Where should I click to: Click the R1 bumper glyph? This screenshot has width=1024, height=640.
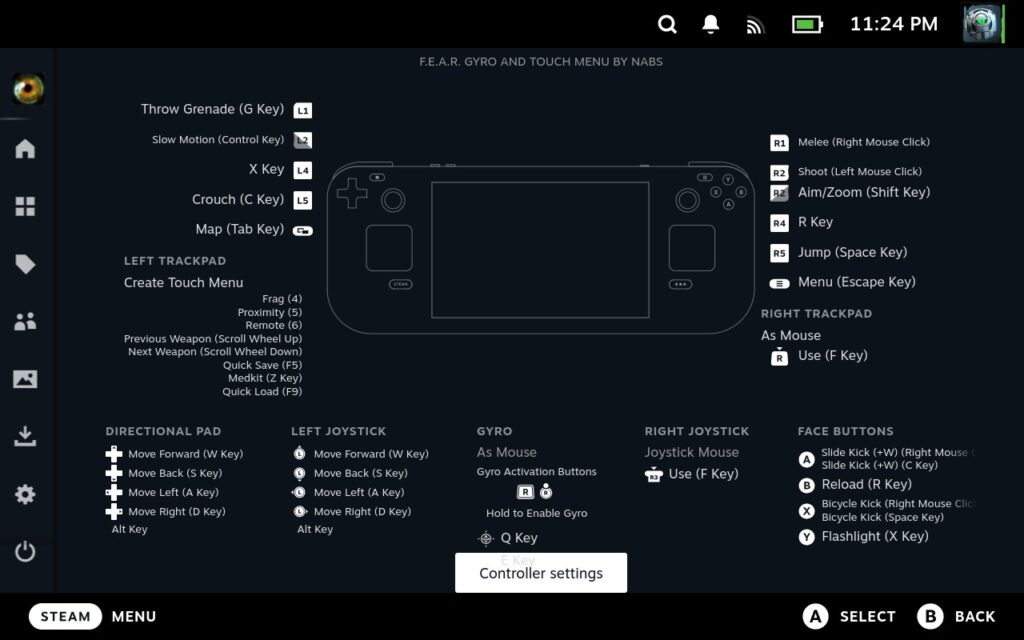(x=779, y=143)
